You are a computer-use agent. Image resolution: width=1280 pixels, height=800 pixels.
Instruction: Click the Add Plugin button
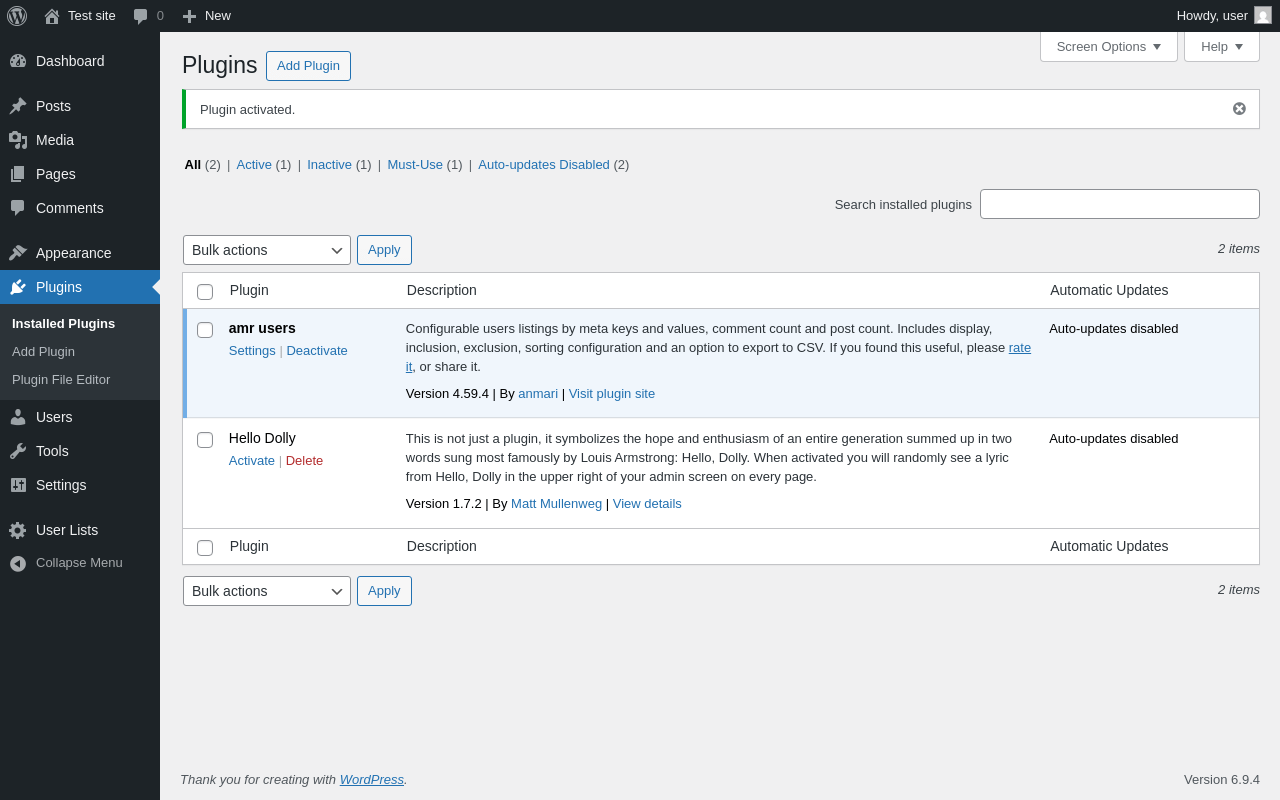click(x=308, y=66)
